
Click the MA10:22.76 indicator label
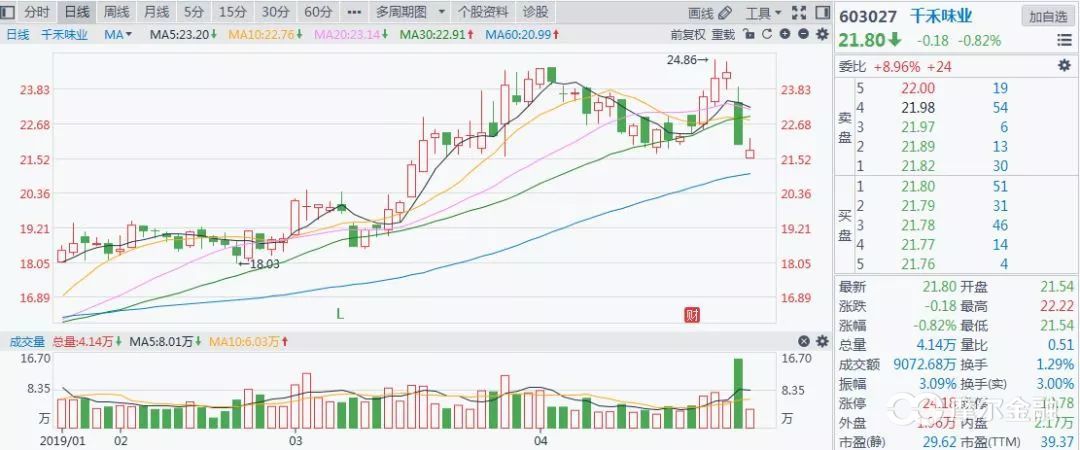coord(266,34)
